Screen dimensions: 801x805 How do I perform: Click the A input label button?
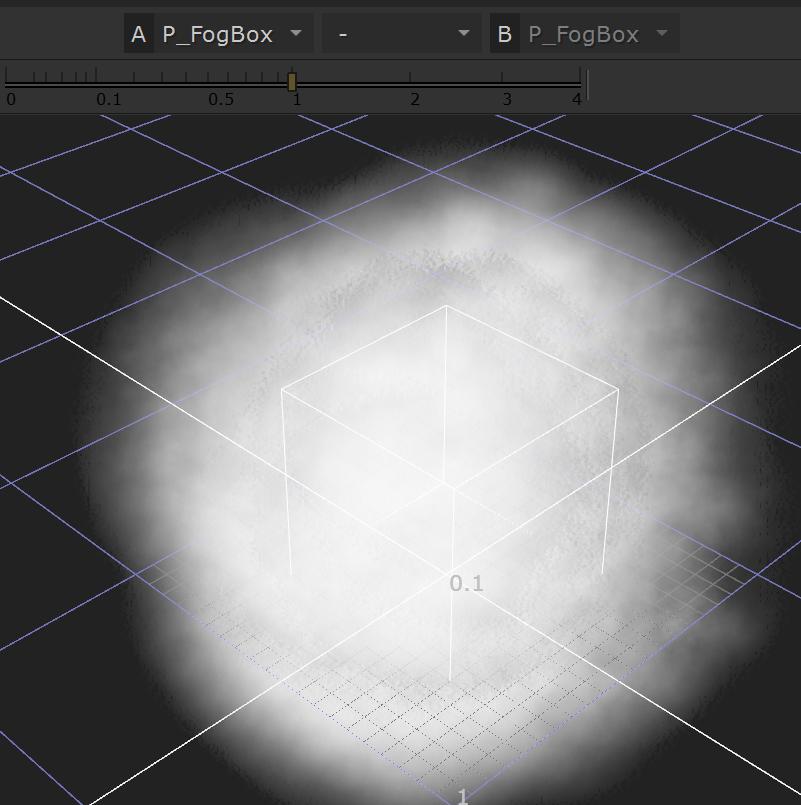[x=139, y=34]
